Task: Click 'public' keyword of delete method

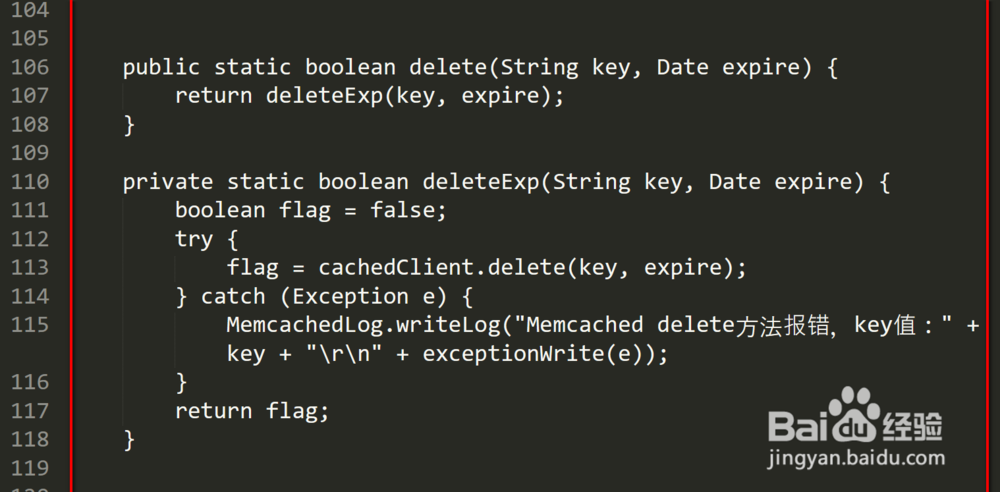Action: (x=161, y=68)
